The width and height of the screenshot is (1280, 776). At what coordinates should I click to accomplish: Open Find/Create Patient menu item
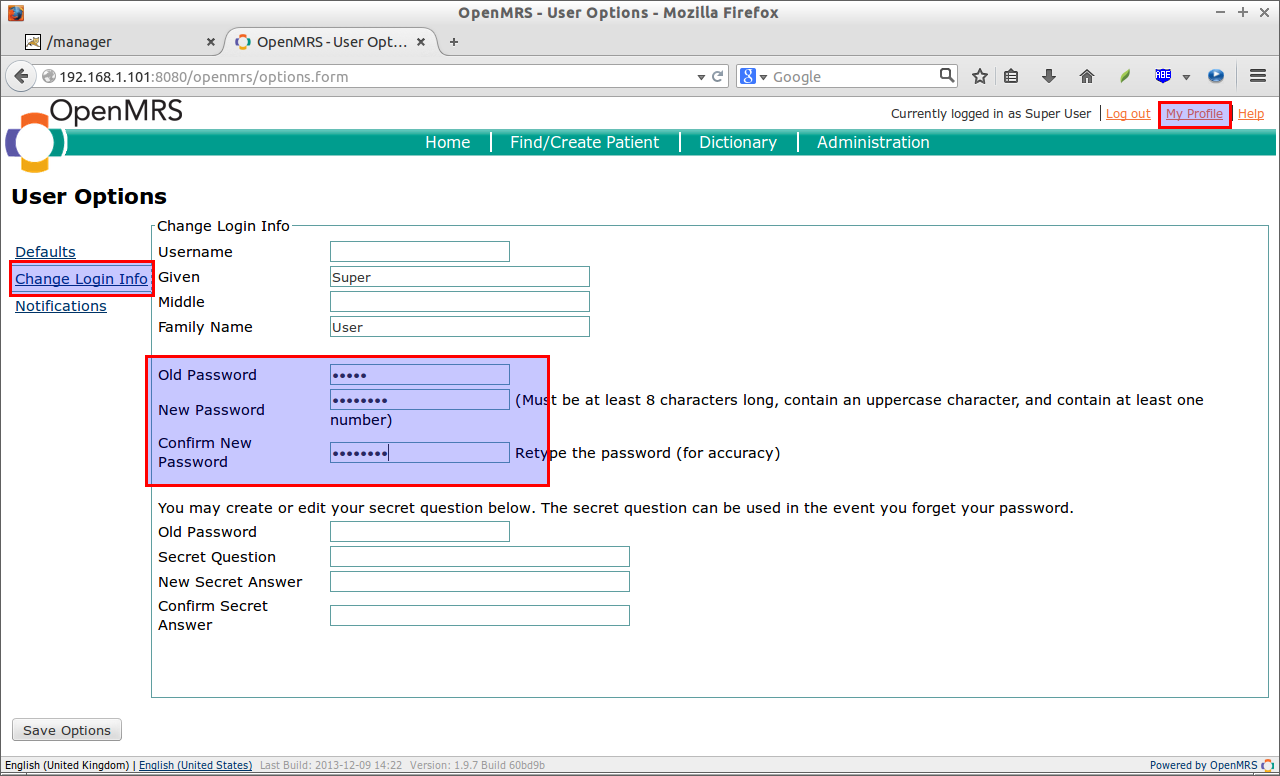tap(584, 142)
